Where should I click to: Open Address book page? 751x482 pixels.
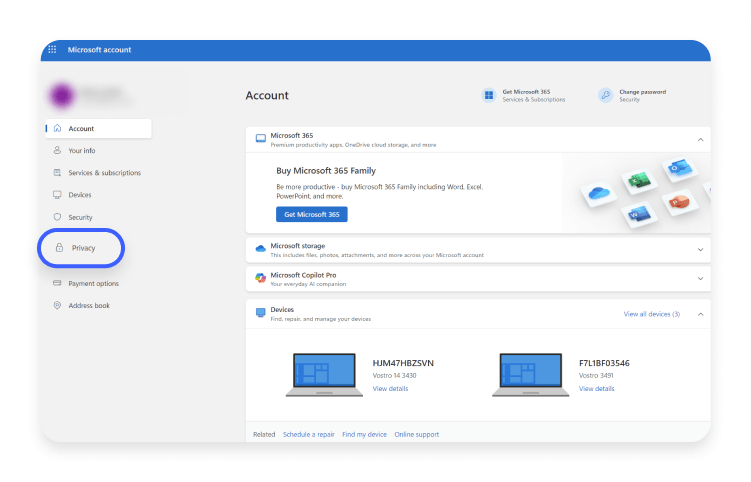[89, 305]
